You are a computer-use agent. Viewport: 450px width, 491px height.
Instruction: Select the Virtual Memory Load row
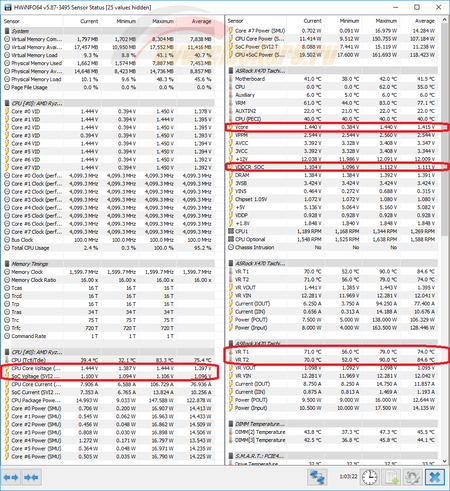tap(109, 55)
